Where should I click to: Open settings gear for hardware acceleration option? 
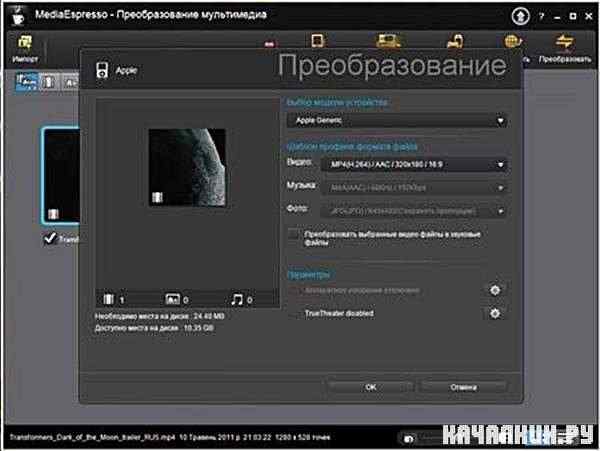click(495, 290)
